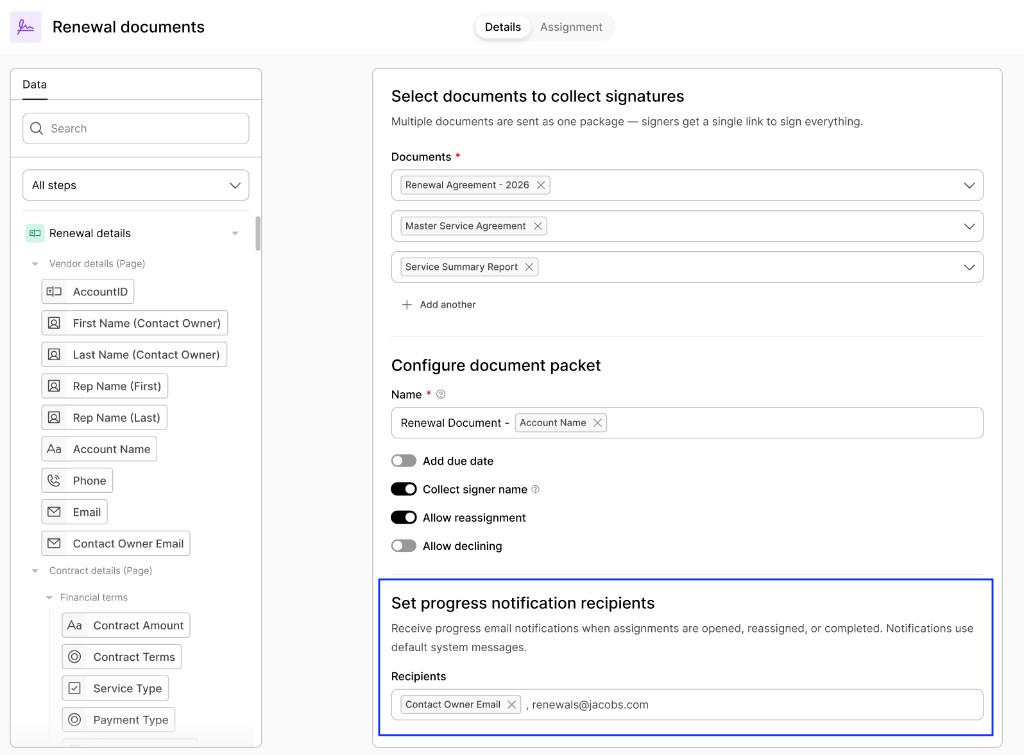Remove the Service Summary Report tag
The width and height of the screenshot is (1024, 755).
pyautogui.click(x=529, y=267)
